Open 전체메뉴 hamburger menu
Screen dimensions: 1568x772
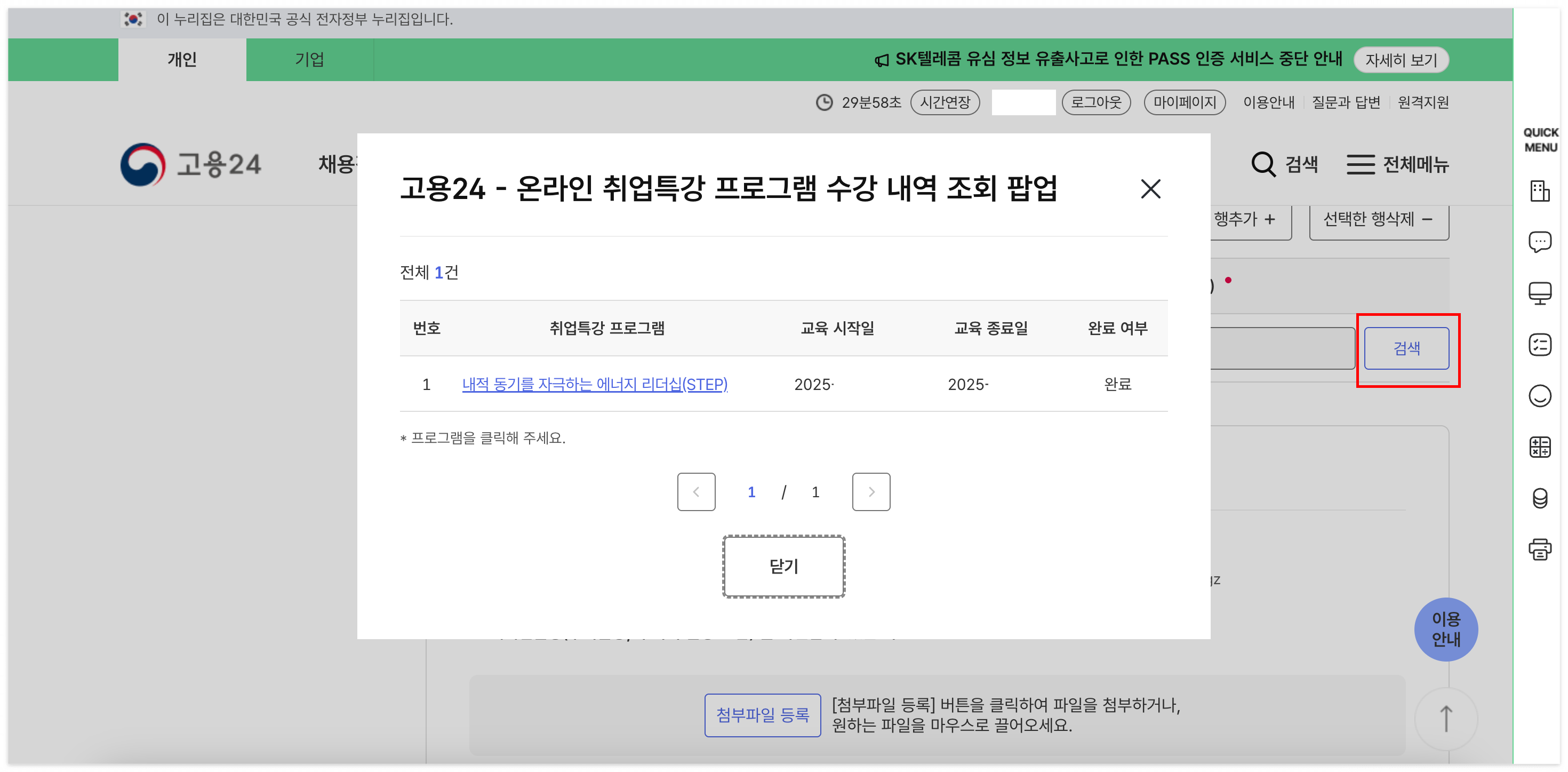click(x=1397, y=164)
